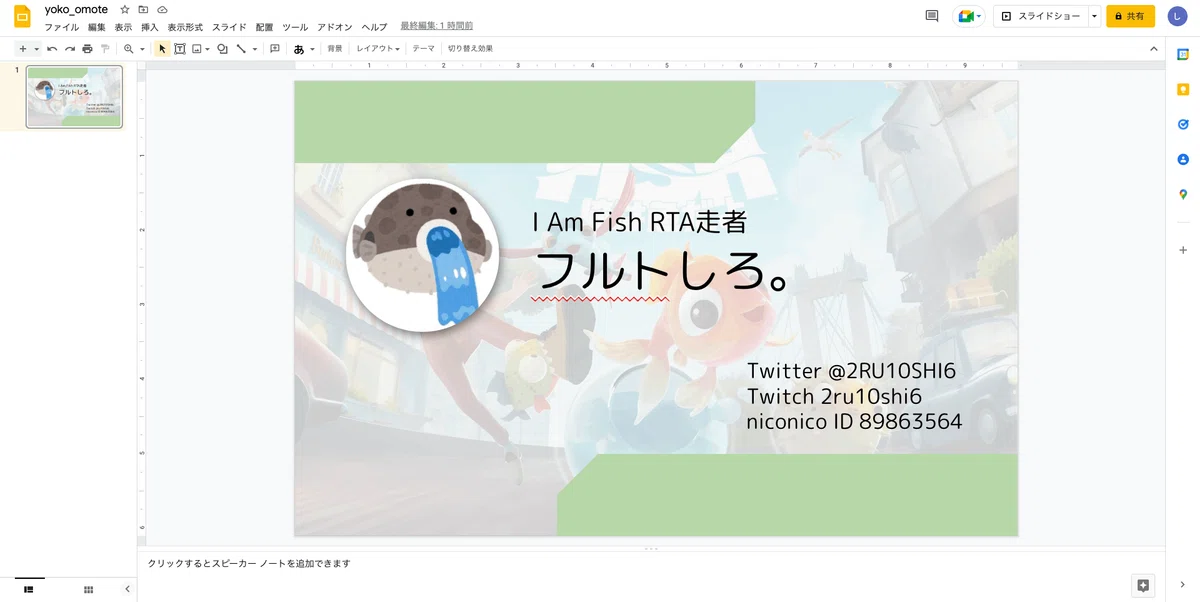Star the yoko_omote presentation
Viewport: 1200px width, 602px height.
[x=125, y=9]
